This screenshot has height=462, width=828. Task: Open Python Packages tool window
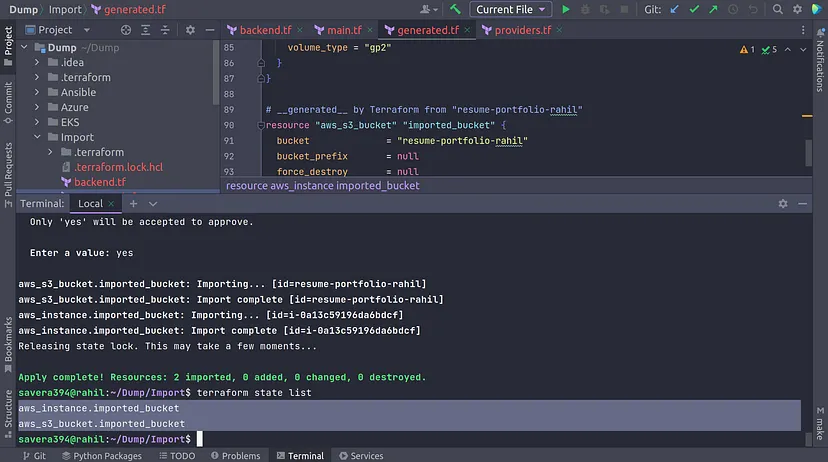click(102, 456)
